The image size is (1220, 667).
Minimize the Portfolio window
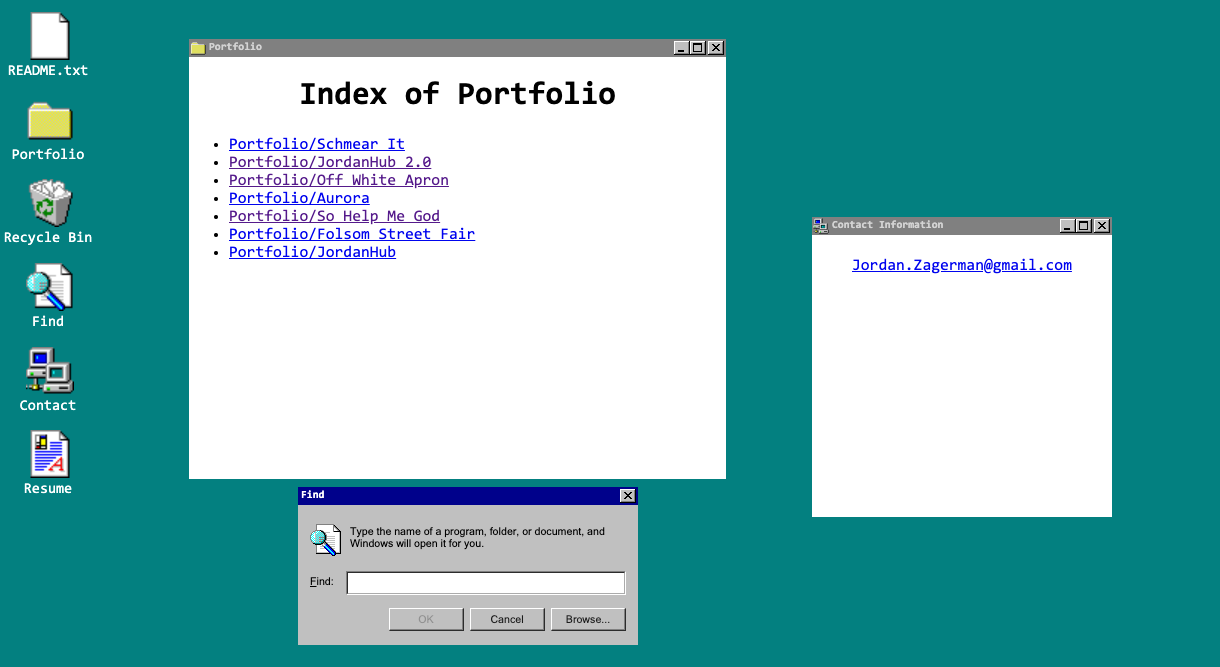tap(682, 47)
